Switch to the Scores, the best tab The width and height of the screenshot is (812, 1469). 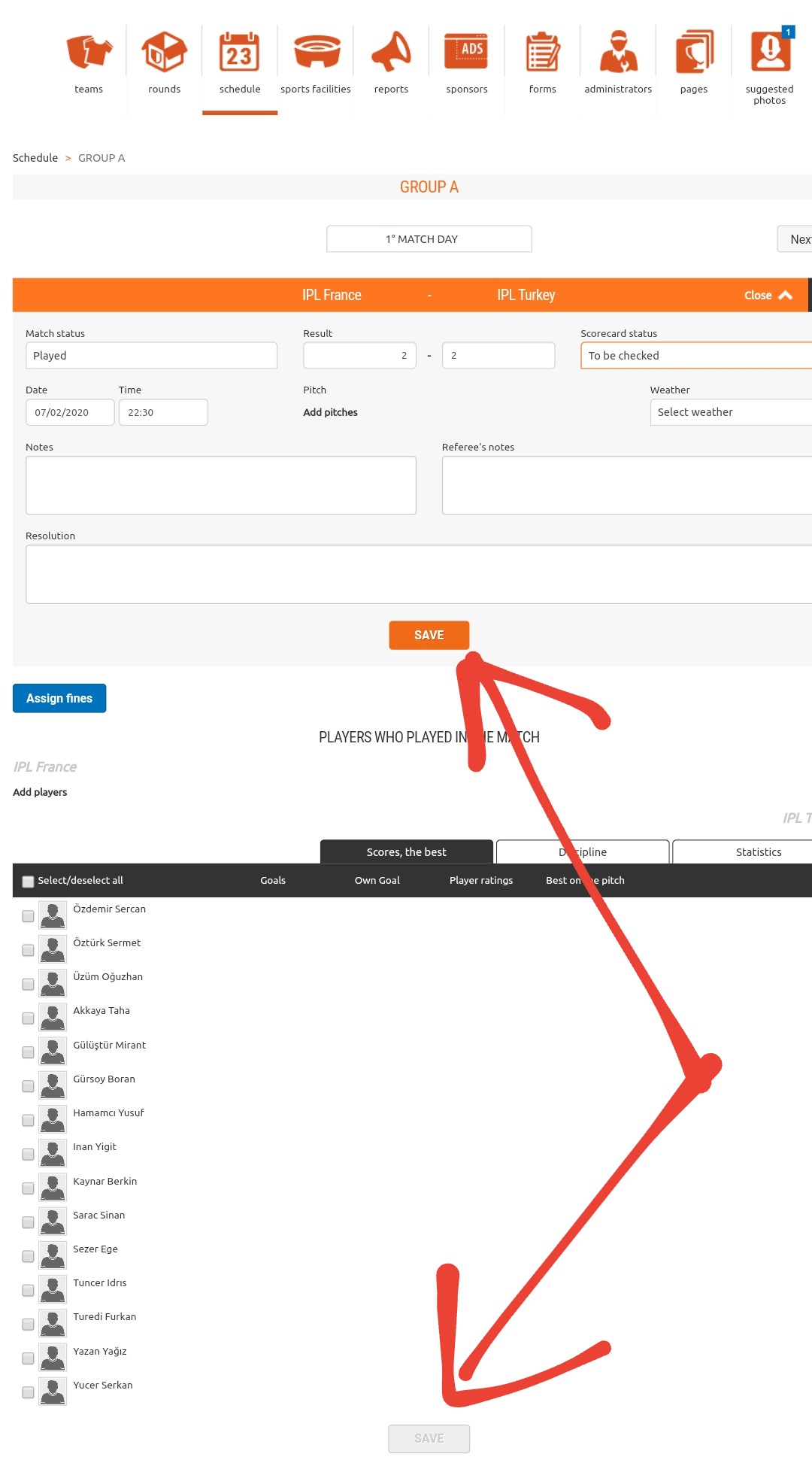[x=407, y=851]
